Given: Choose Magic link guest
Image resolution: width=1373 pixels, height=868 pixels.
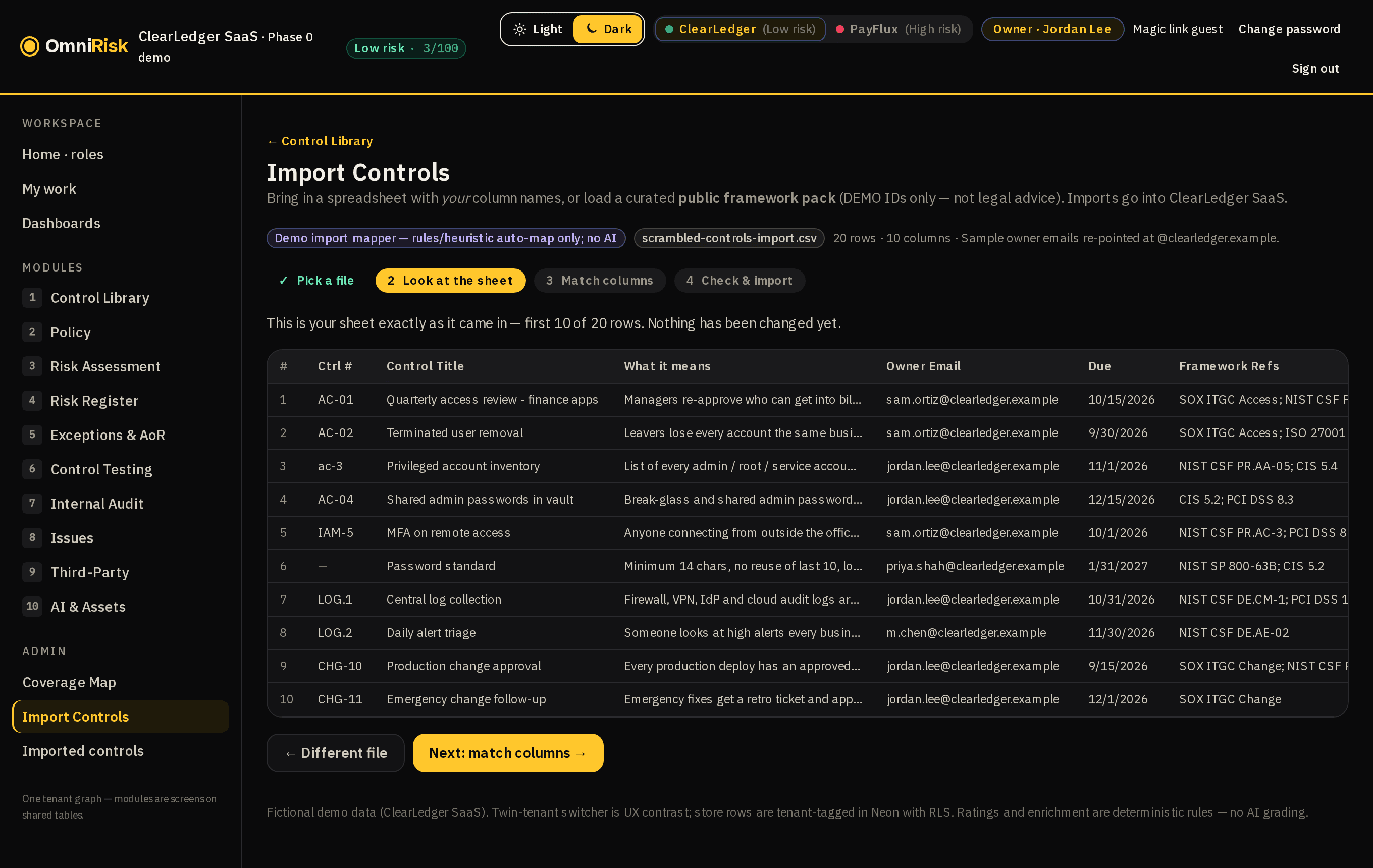Looking at the screenshot, I should click(x=1178, y=29).
